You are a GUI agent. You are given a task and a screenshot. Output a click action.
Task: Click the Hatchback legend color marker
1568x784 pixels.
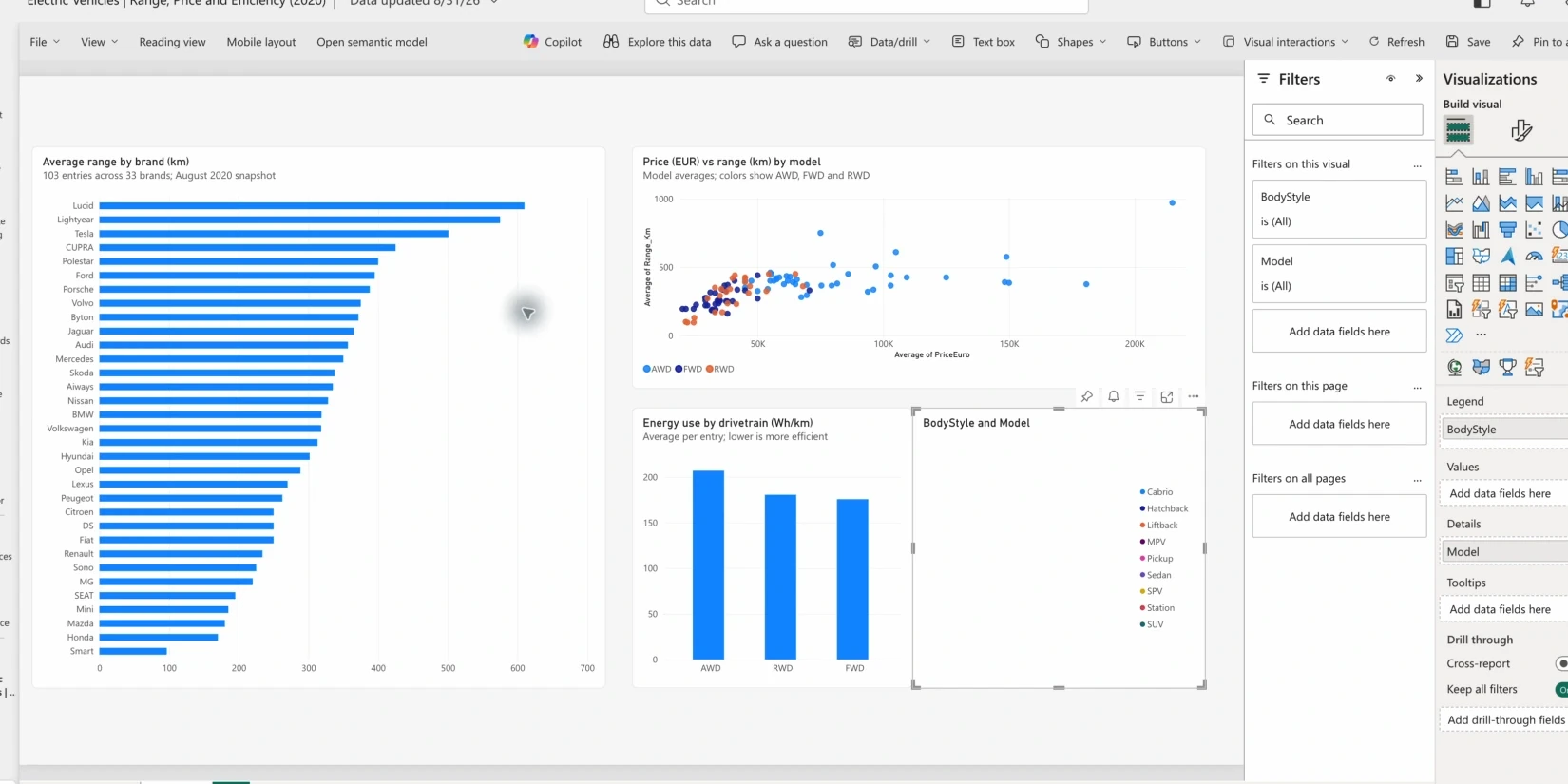point(1142,508)
